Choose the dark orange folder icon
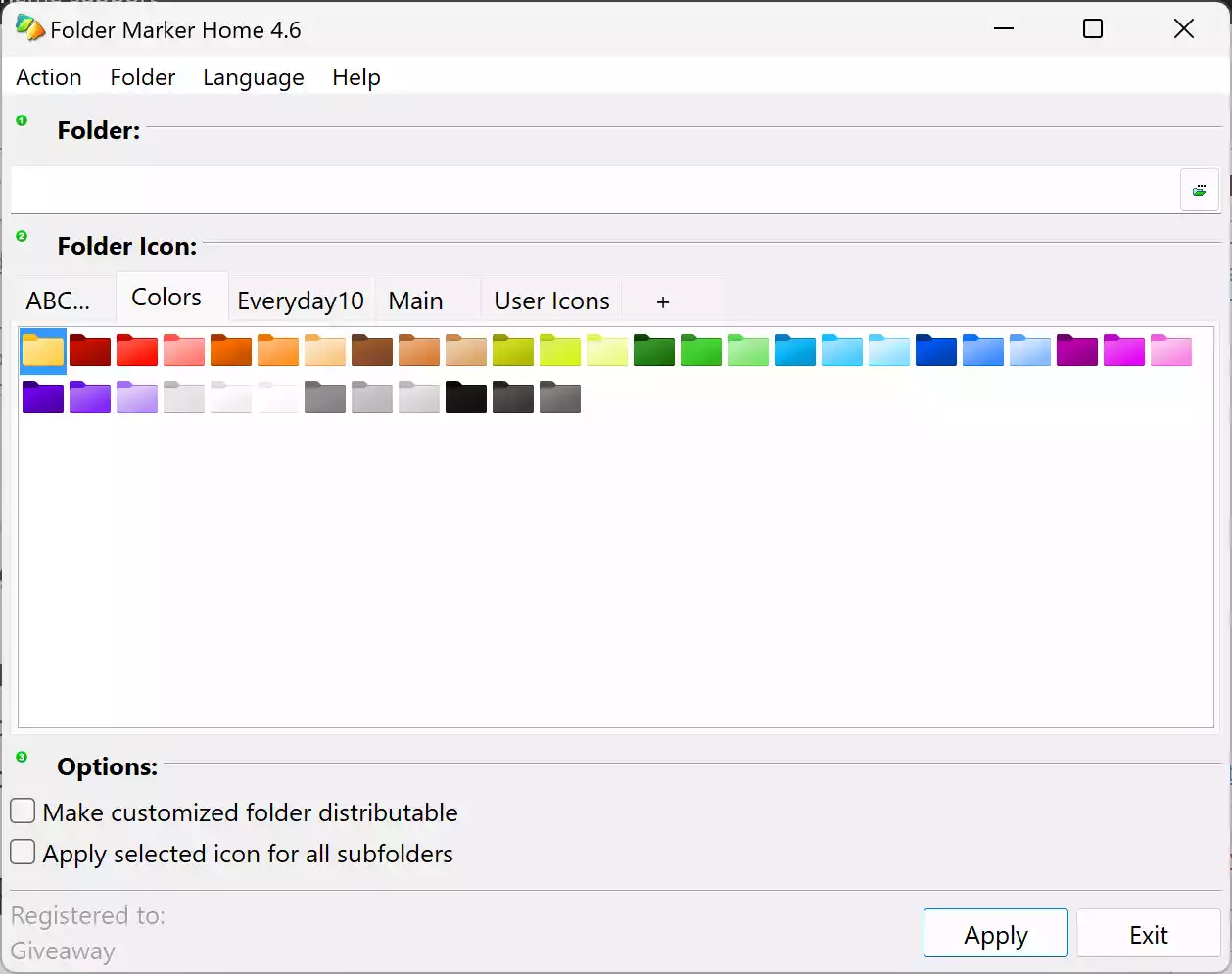This screenshot has width=1232, height=974. tap(231, 351)
